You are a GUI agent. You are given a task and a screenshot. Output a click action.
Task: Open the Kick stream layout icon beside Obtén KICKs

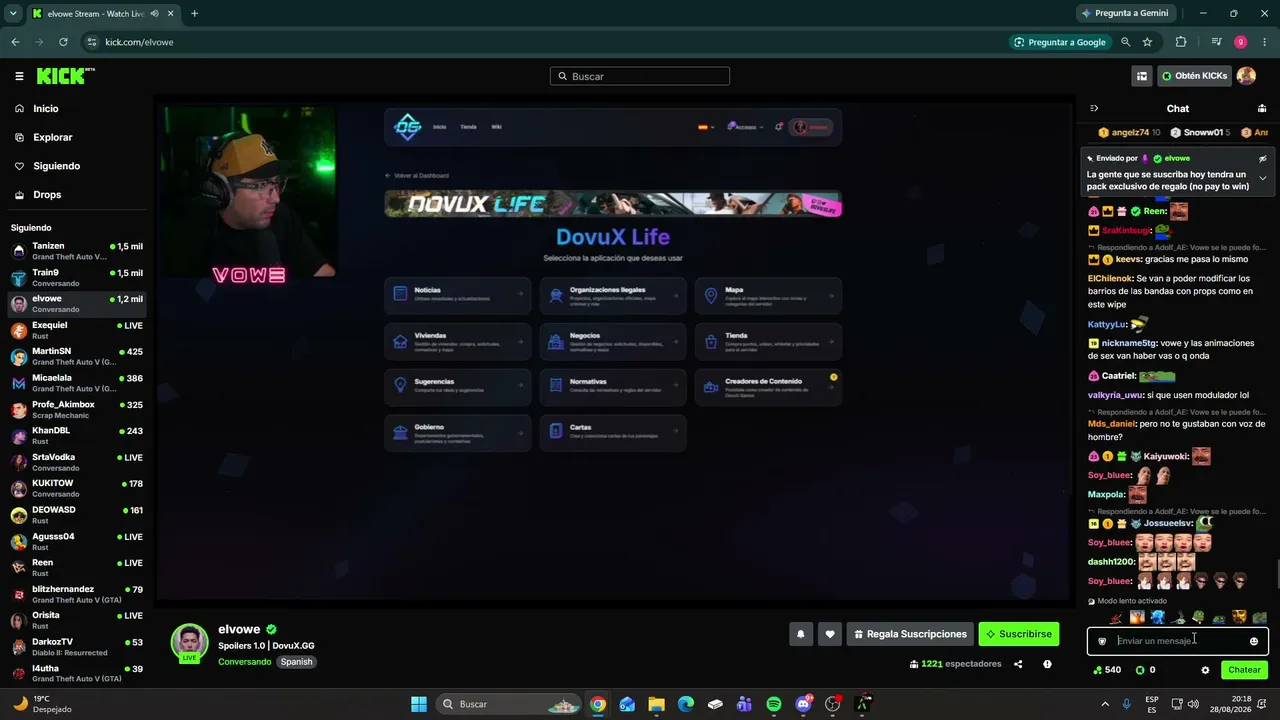pos(1141,76)
